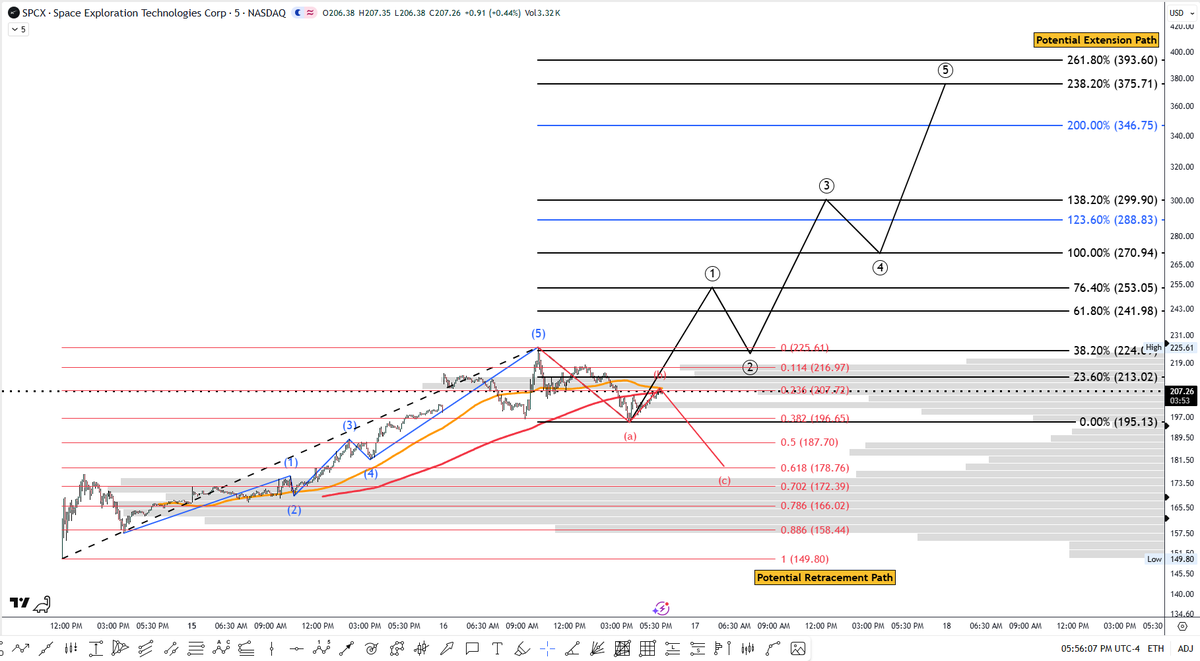Click the TradingView logo
Image resolution: width=1200 pixels, height=661 pixels.
click(x=18, y=603)
